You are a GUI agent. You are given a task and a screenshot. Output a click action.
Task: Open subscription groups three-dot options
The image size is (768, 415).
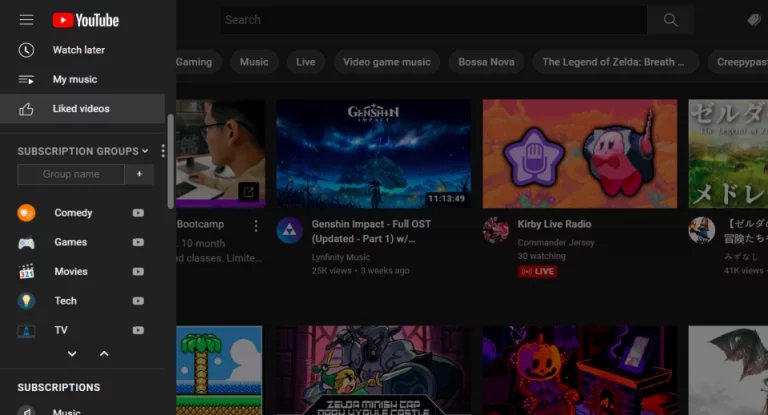coord(163,151)
